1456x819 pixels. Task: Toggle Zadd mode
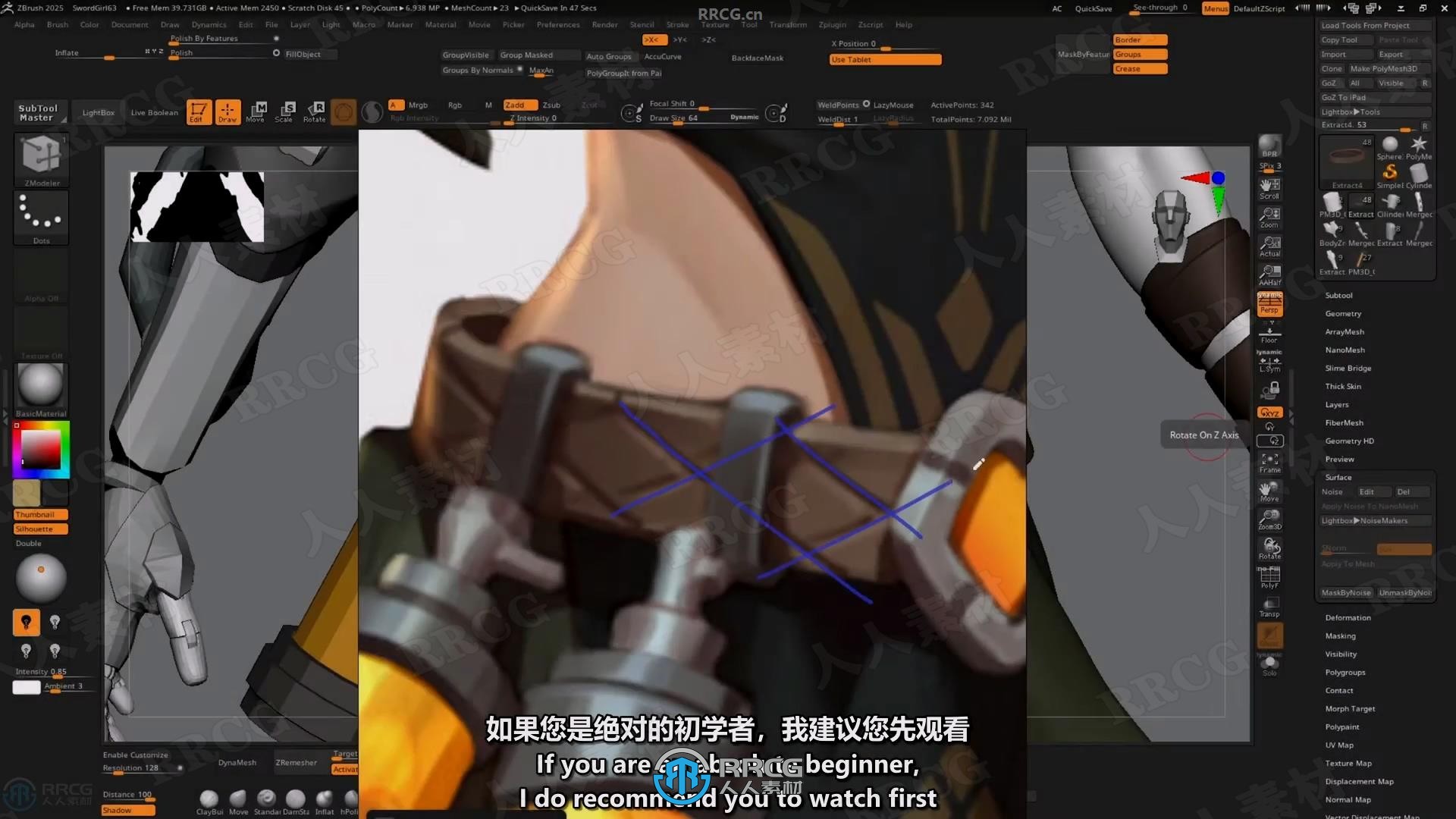(x=520, y=105)
